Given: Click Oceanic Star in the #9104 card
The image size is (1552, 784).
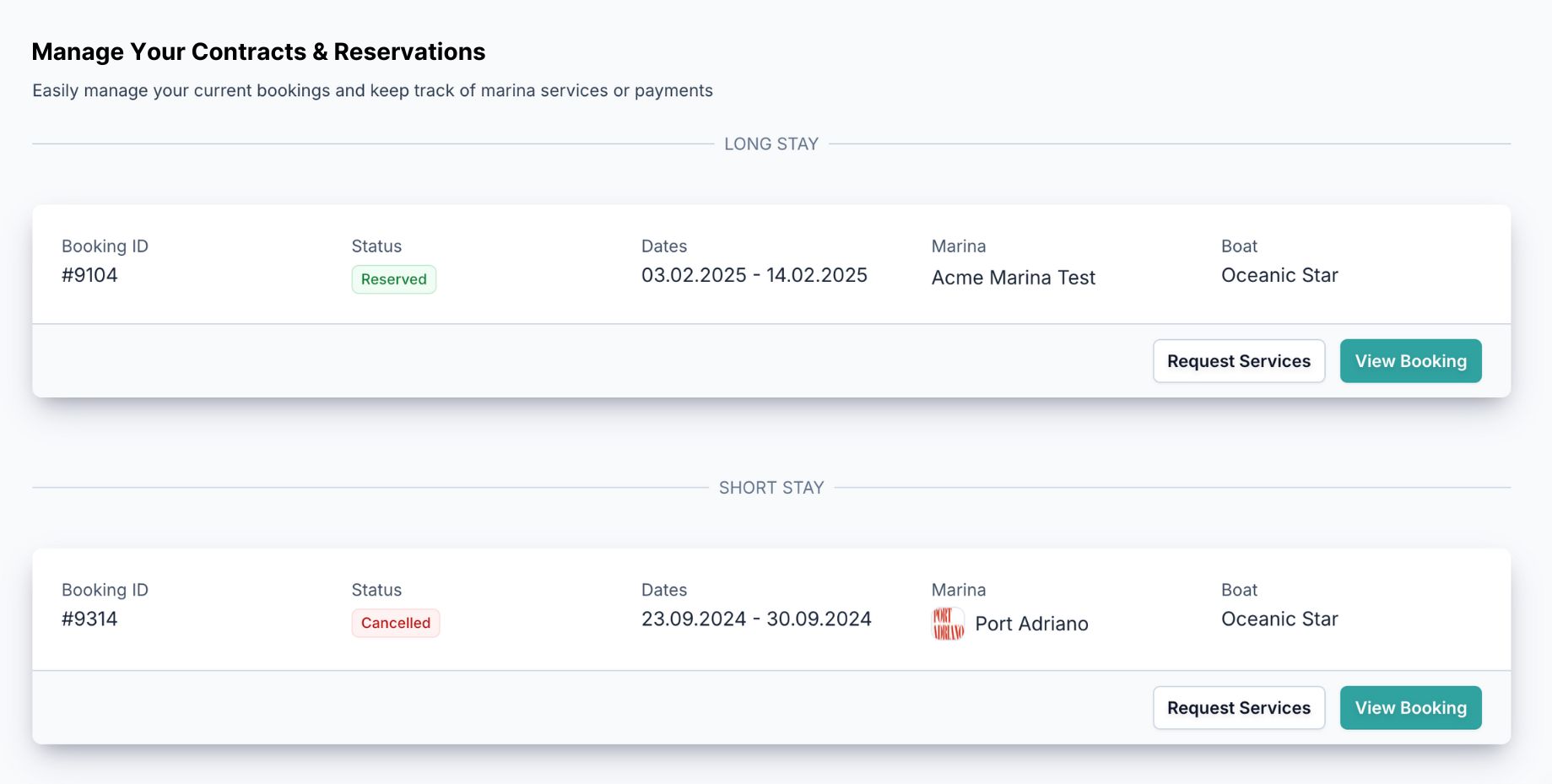Looking at the screenshot, I should click(1279, 275).
